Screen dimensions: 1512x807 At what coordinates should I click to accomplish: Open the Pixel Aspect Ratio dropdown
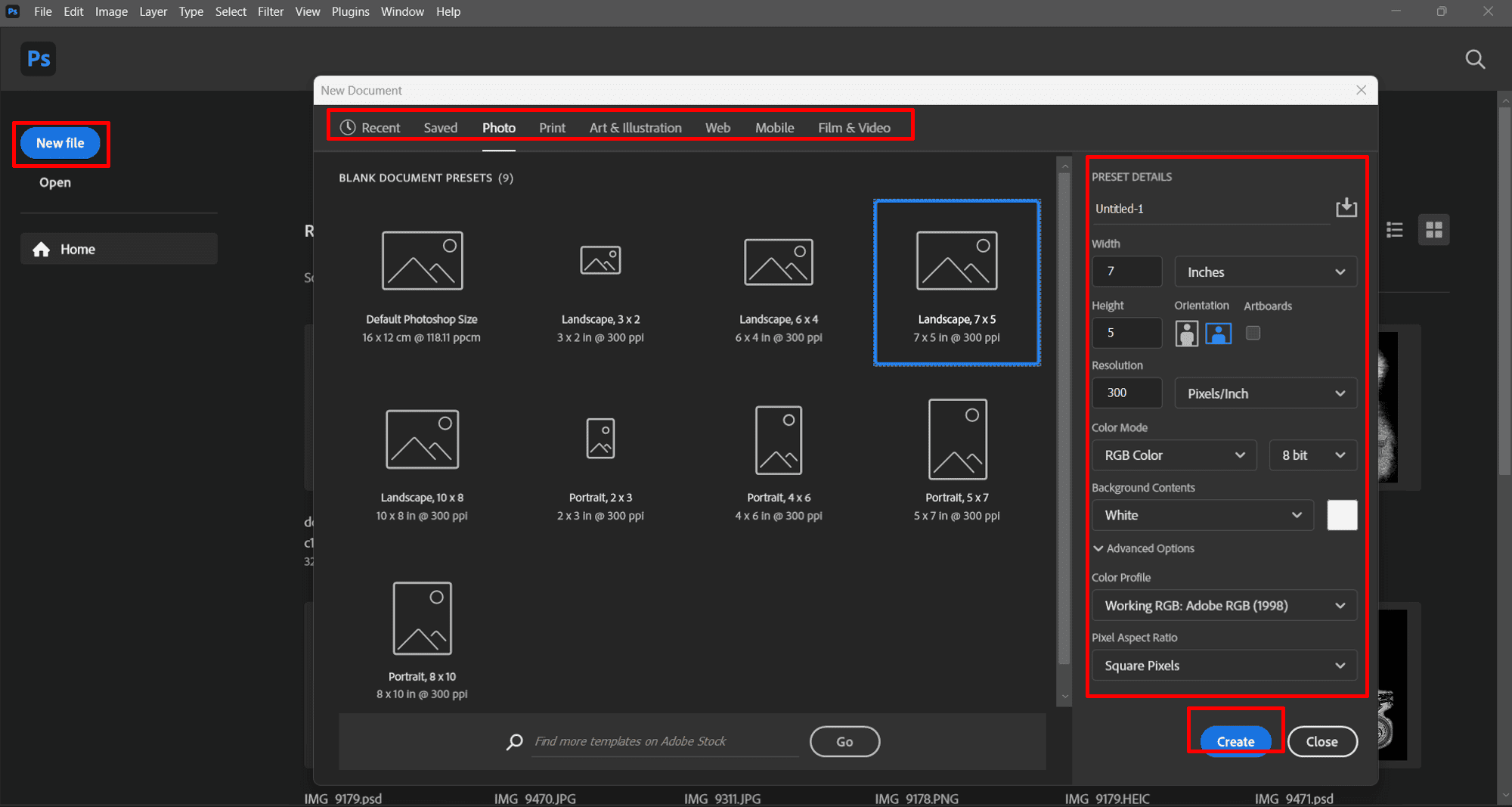(1225, 666)
